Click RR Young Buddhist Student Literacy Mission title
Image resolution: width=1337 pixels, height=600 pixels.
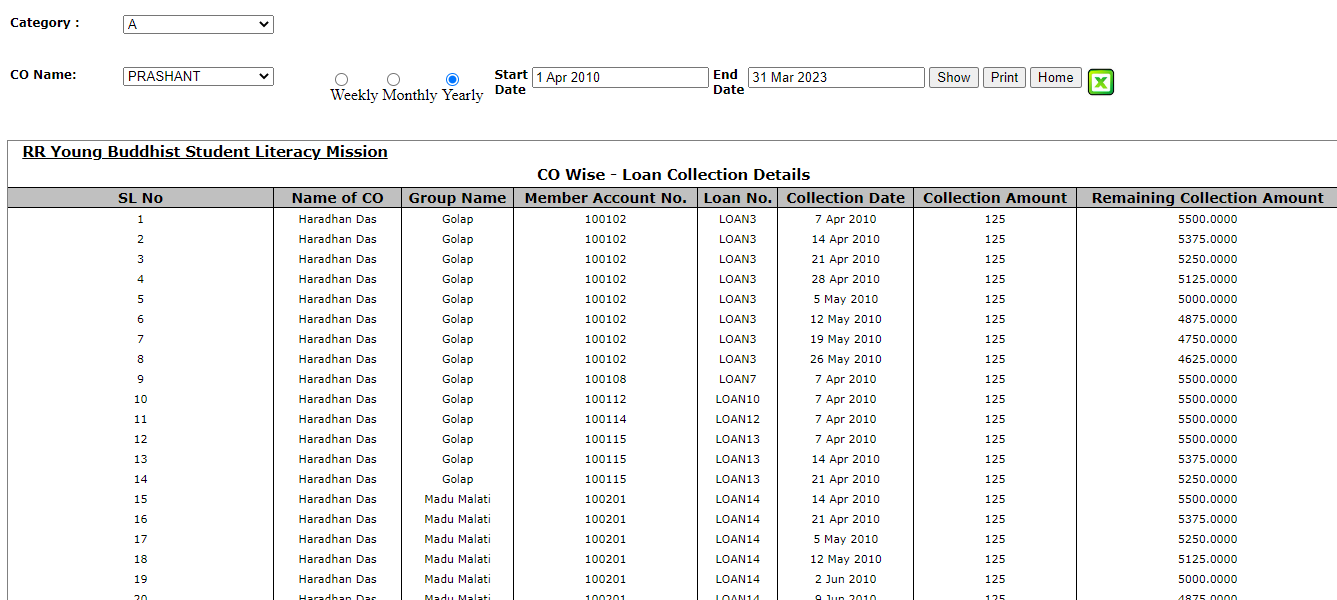(205, 152)
